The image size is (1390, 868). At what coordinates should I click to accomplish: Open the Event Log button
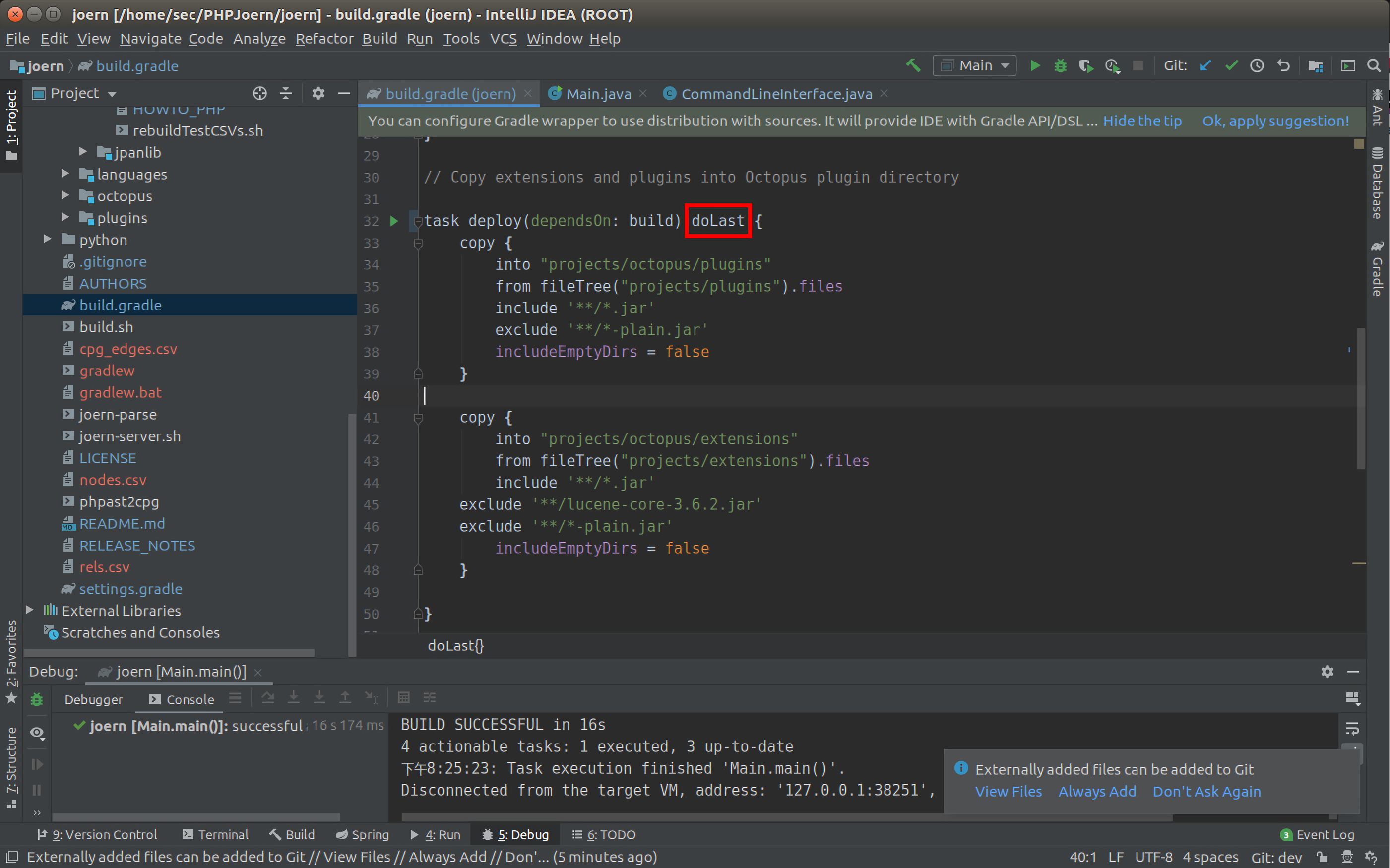tap(1317, 835)
